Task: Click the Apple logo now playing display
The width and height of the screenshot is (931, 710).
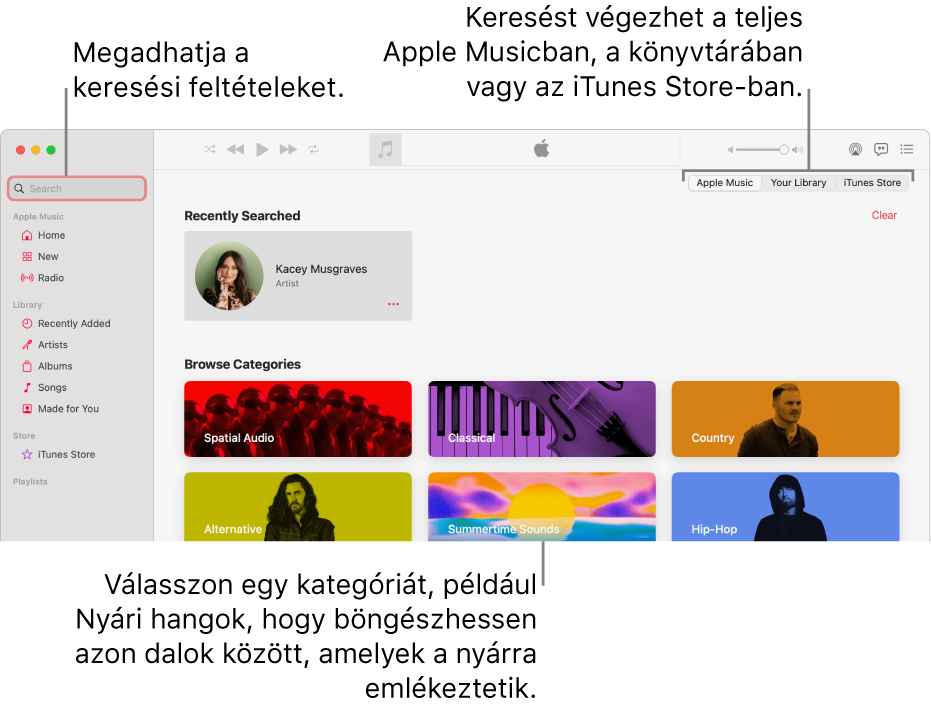Action: [541, 149]
